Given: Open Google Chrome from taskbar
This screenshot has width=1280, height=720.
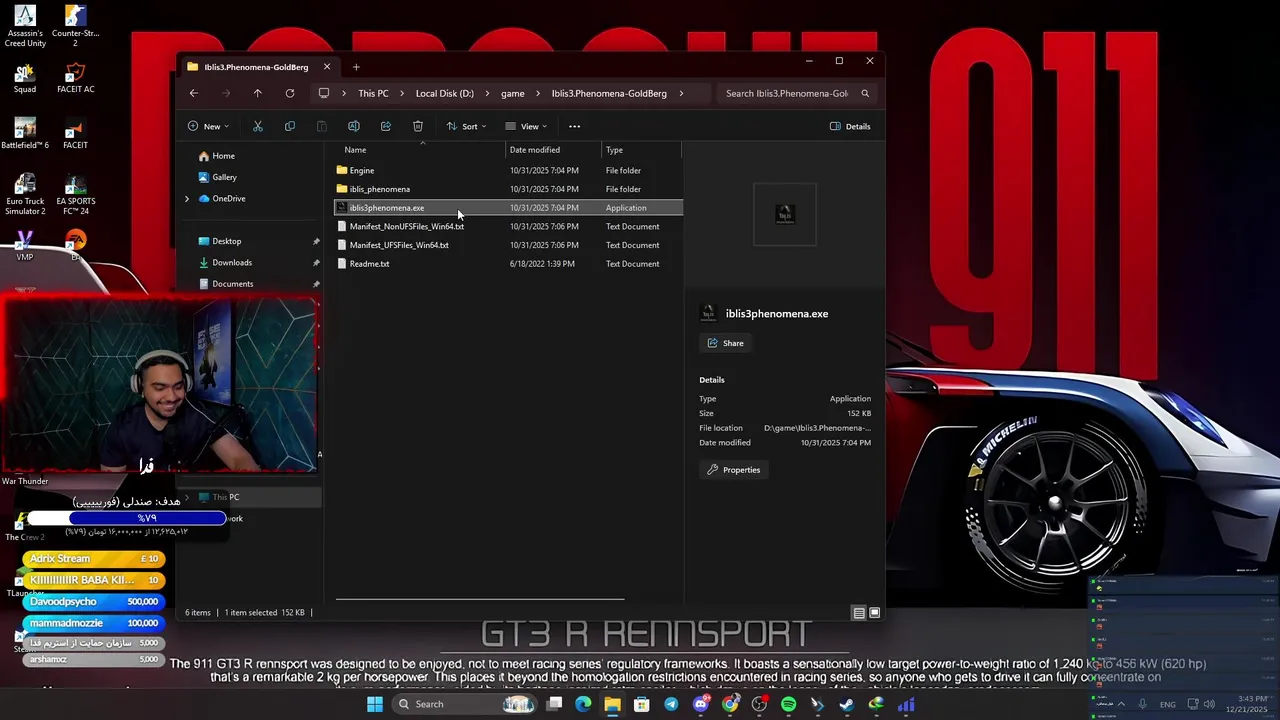Looking at the screenshot, I should 730,704.
